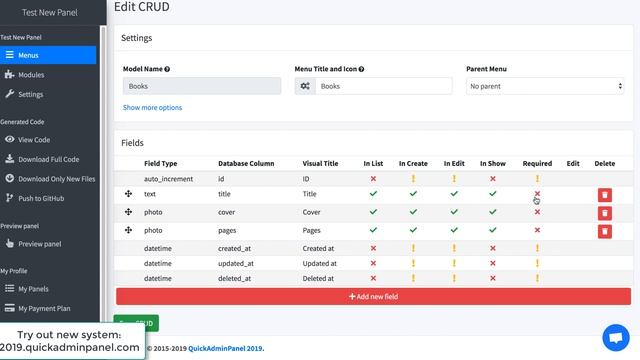This screenshot has height=360, width=640.
Task: Toggle In Create for pages field
Action: pyautogui.click(x=413, y=230)
